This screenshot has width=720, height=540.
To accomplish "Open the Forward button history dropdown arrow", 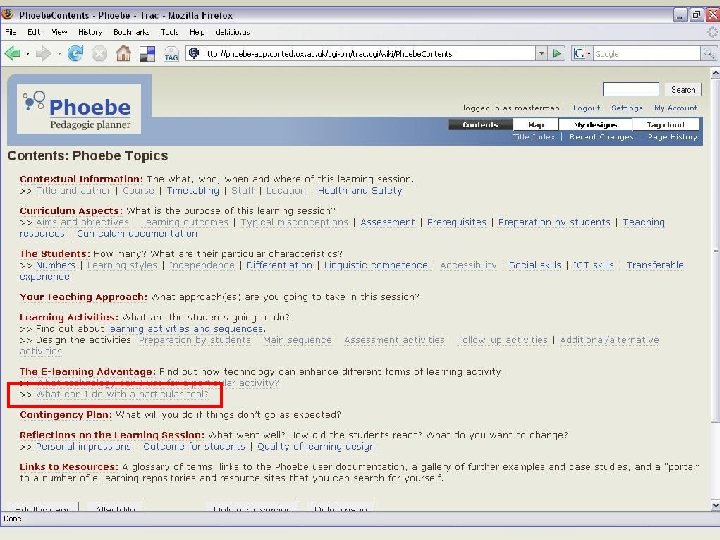I will (60, 54).
